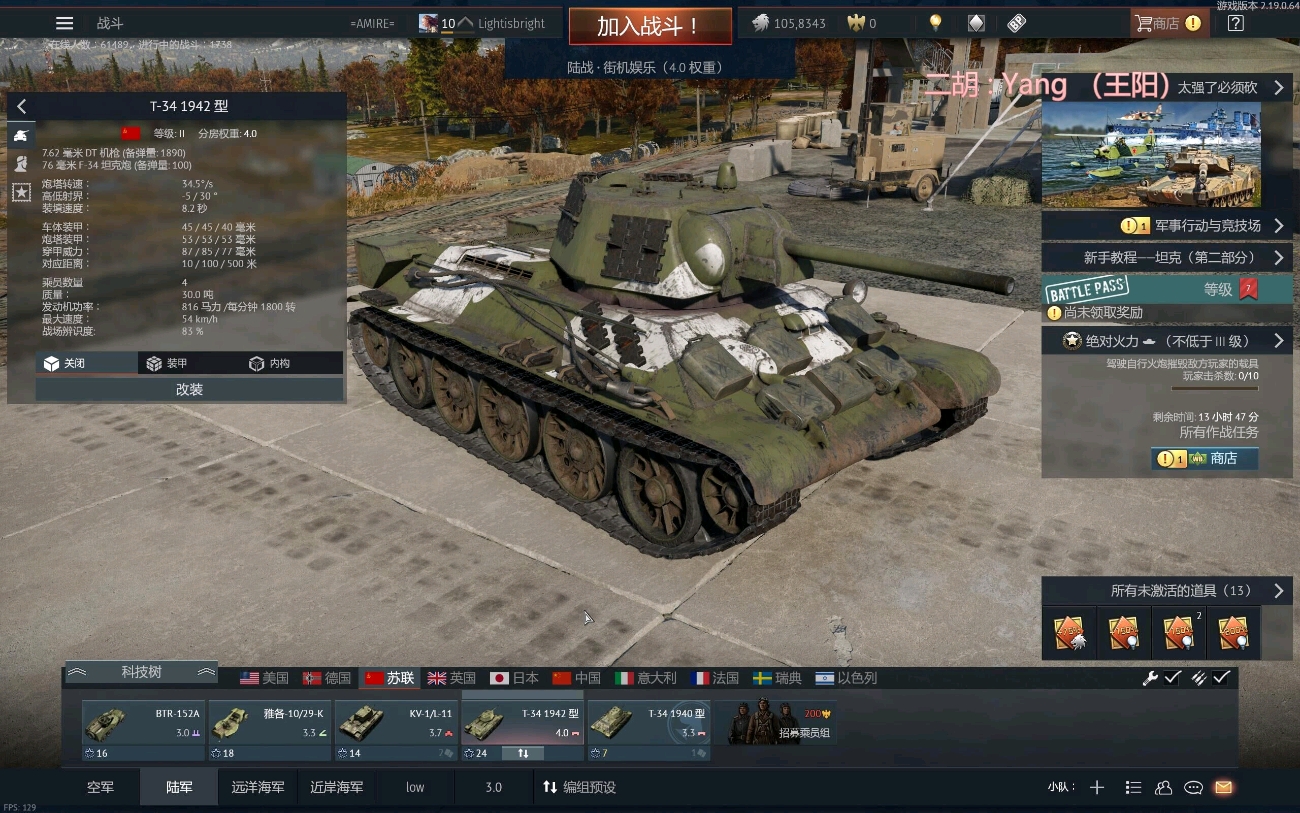Click the 改装 modifications button

tap(189, 389)
